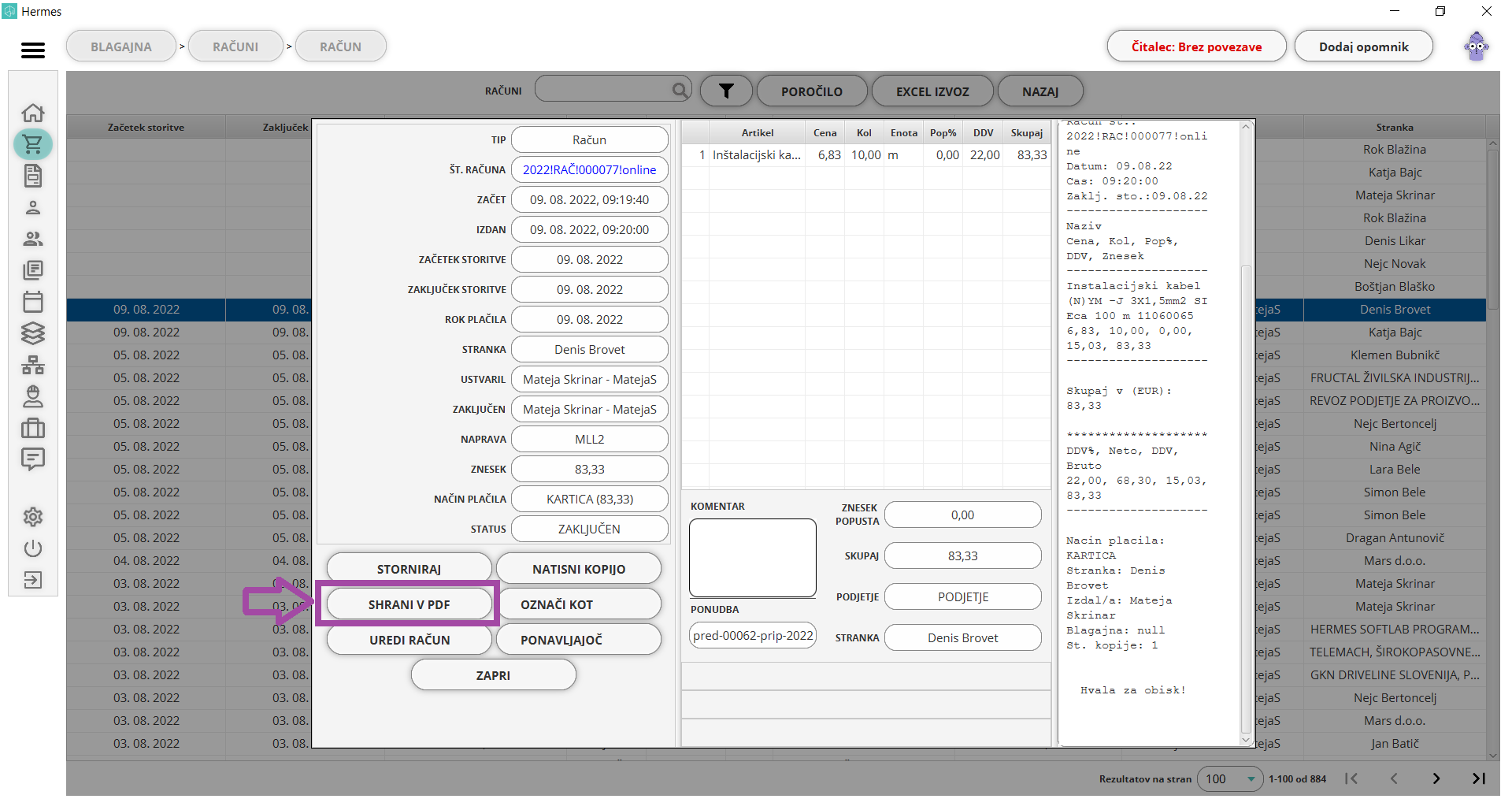1512x810 pixels.
Task: Open the group of people icon
Action: 33,239
